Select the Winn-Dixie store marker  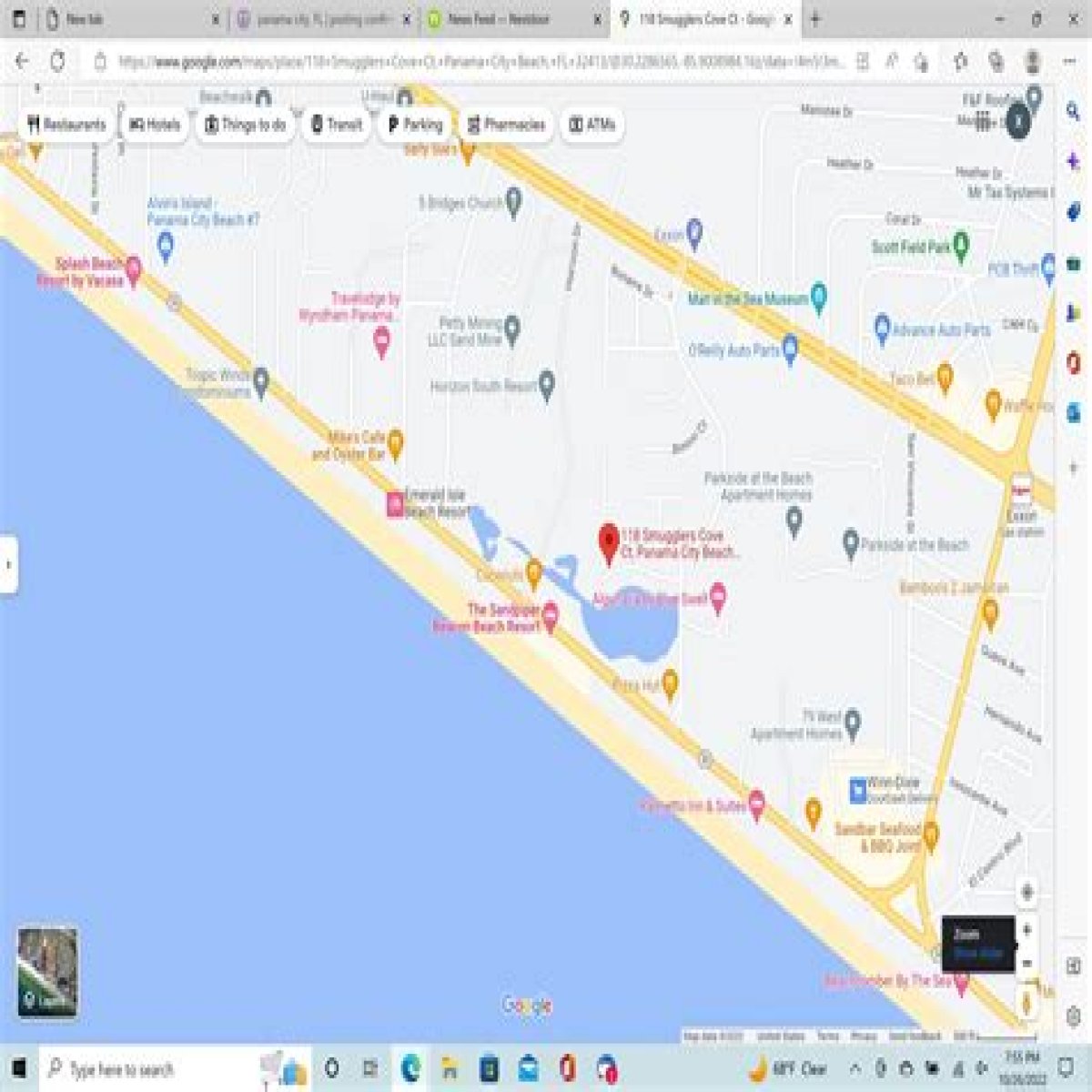pyautogui.click(x=857, y=790)
